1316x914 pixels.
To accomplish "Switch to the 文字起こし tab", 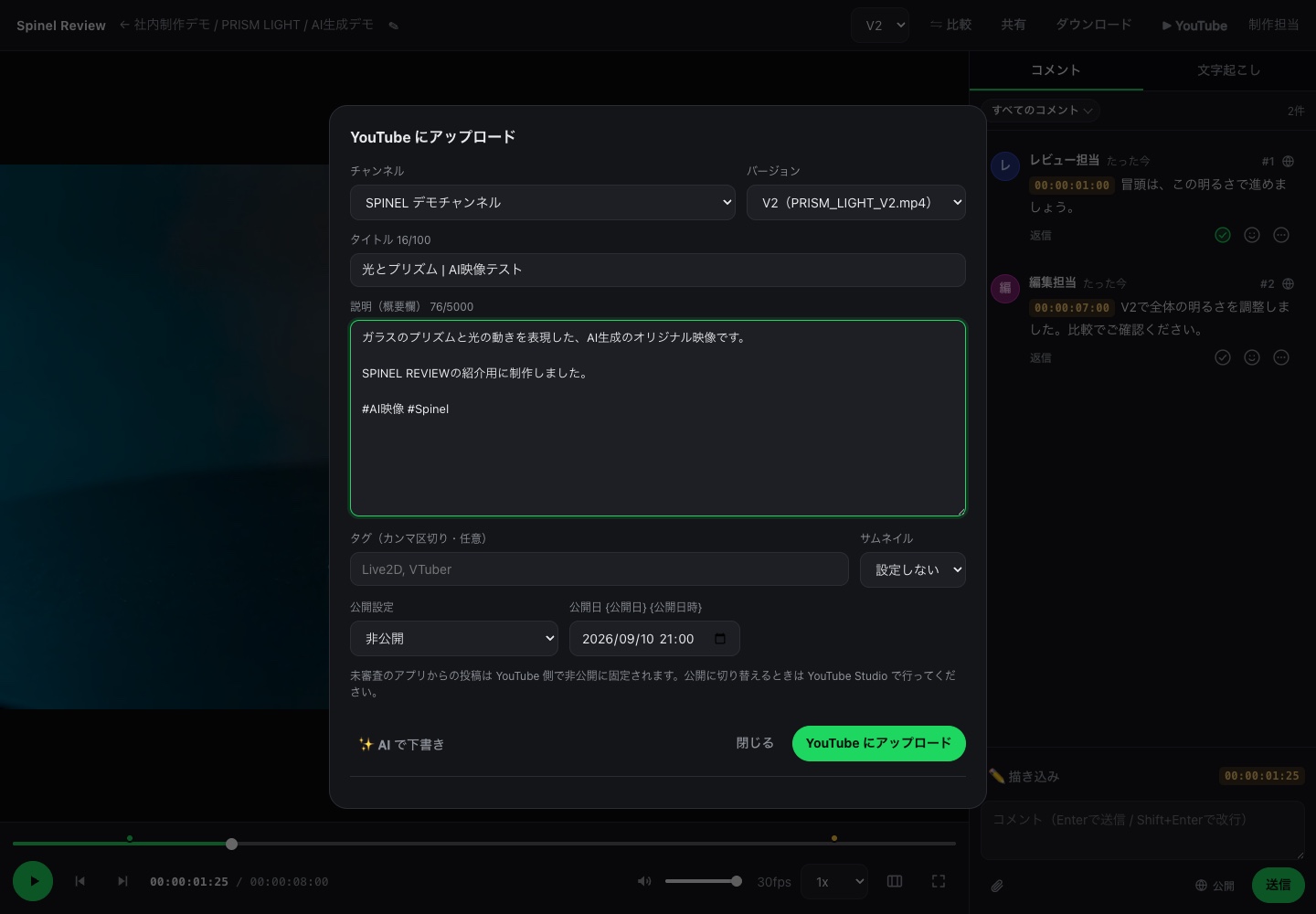I will 1229,70.
